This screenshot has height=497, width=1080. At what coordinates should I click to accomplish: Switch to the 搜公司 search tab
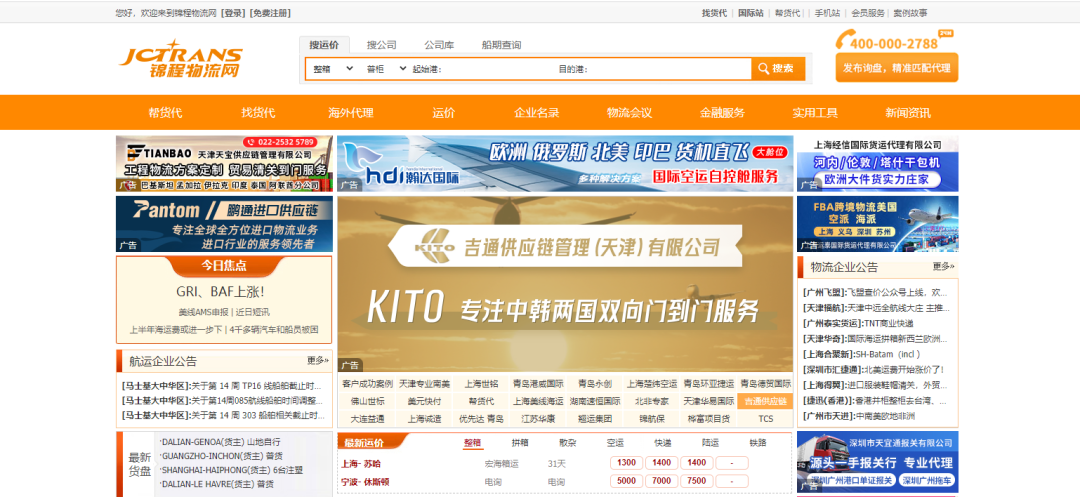coord(382,45)
